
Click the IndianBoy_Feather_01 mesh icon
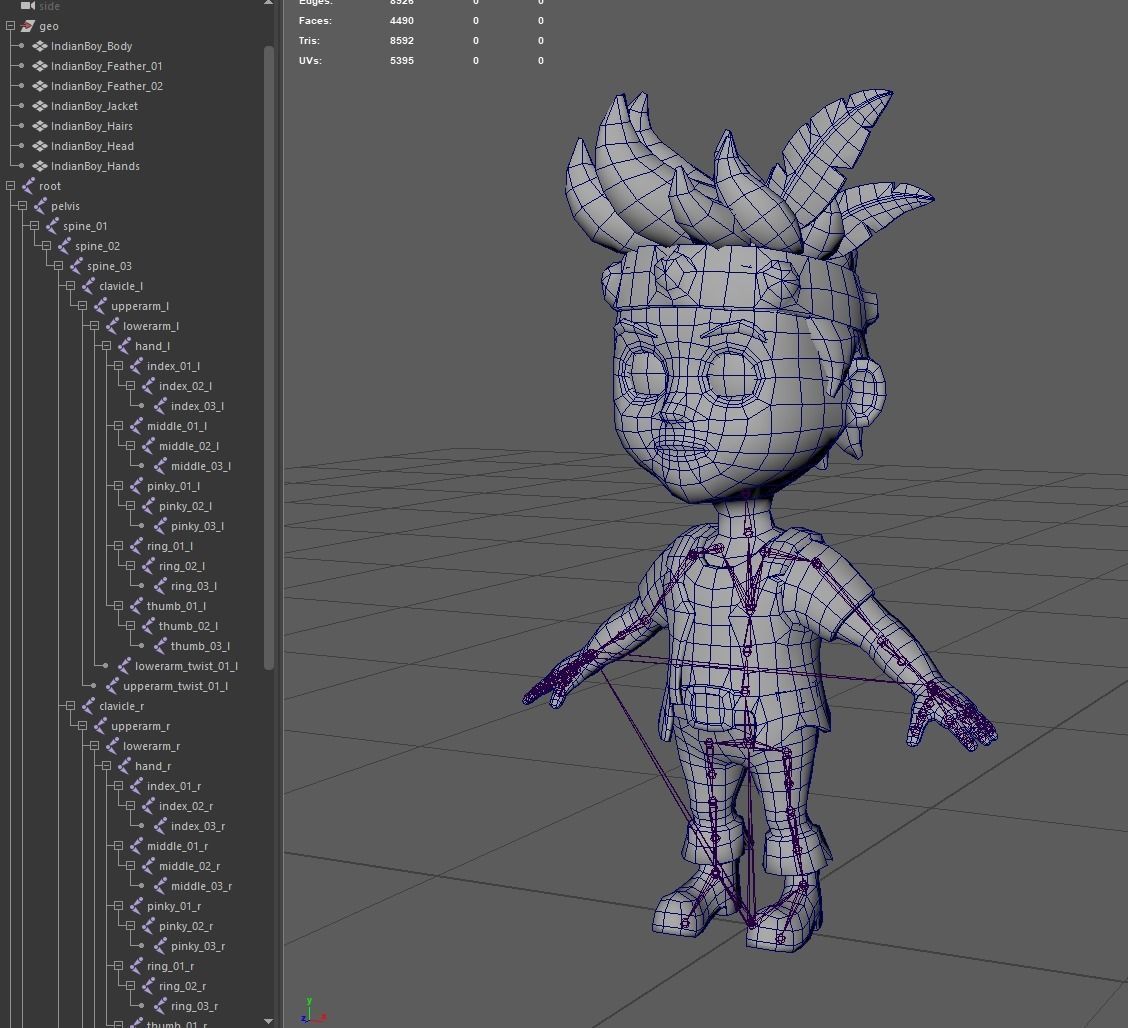click(x=40, y=66)
